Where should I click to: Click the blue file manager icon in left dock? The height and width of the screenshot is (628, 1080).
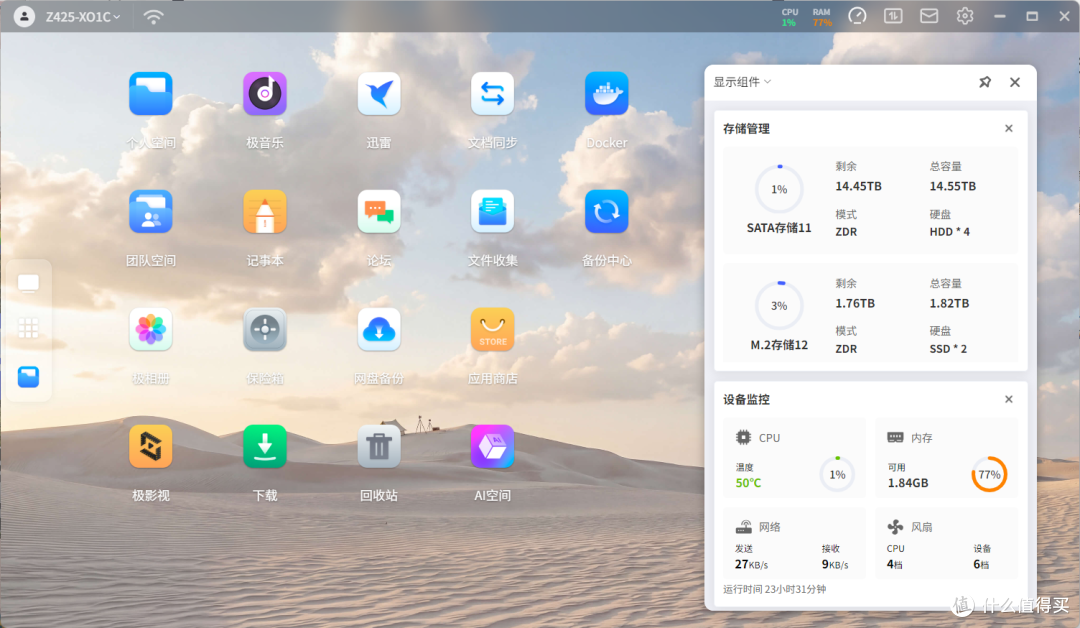pyautogui.click(x=28, y=377)
